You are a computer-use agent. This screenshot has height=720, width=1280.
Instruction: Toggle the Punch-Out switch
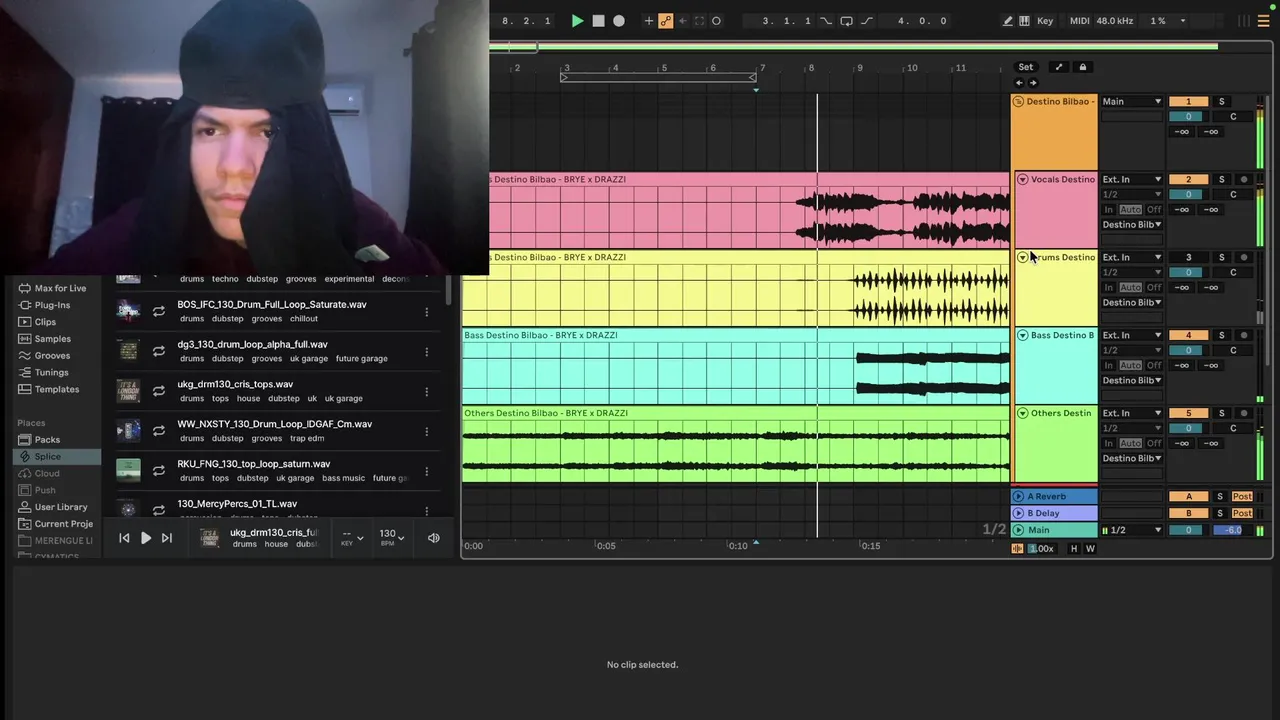[x=866, y=21]
